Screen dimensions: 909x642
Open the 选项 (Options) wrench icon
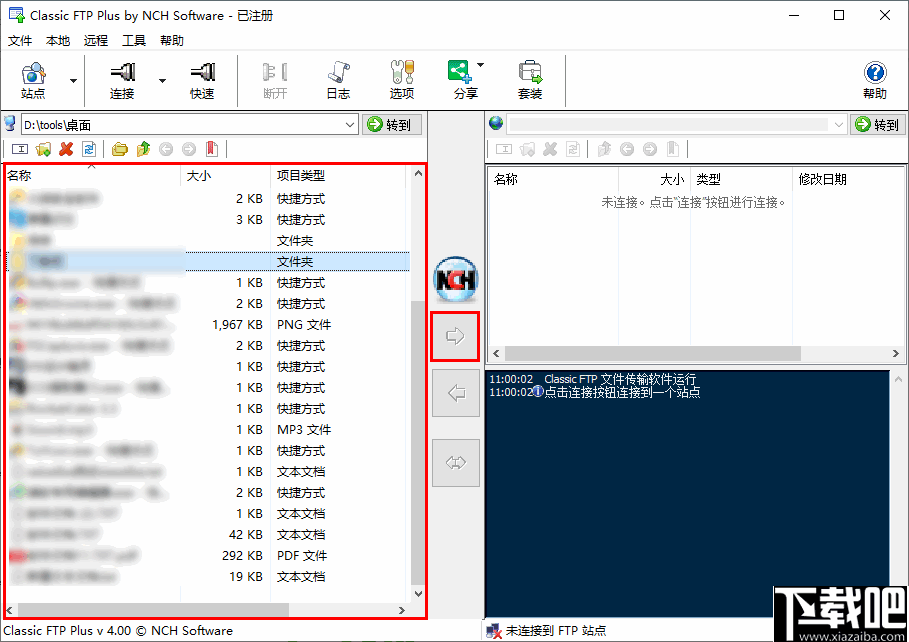click(401, 80)
